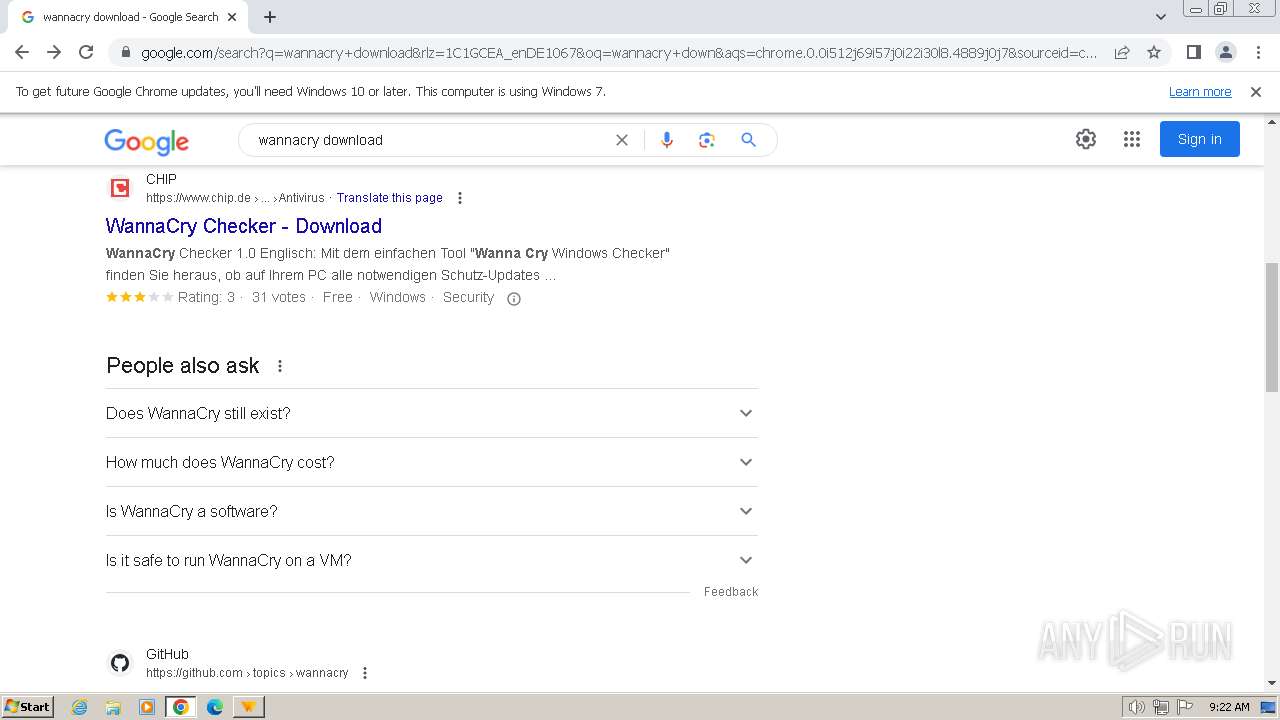Viewport: 1280px width, 720px height.
Task: Open a new browser tab
Action: point(270,17)
